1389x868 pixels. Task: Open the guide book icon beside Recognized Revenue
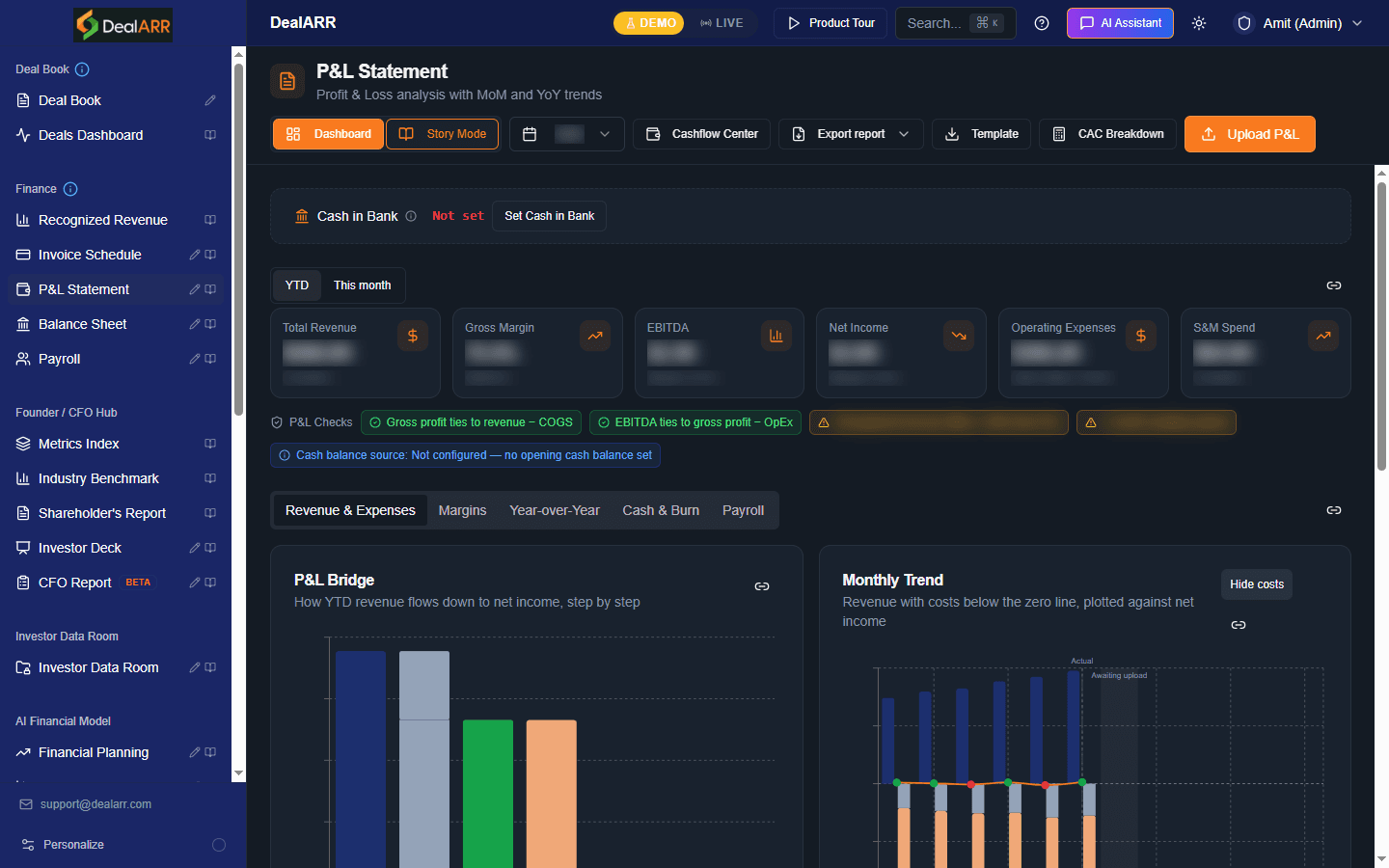coord(210,220)
